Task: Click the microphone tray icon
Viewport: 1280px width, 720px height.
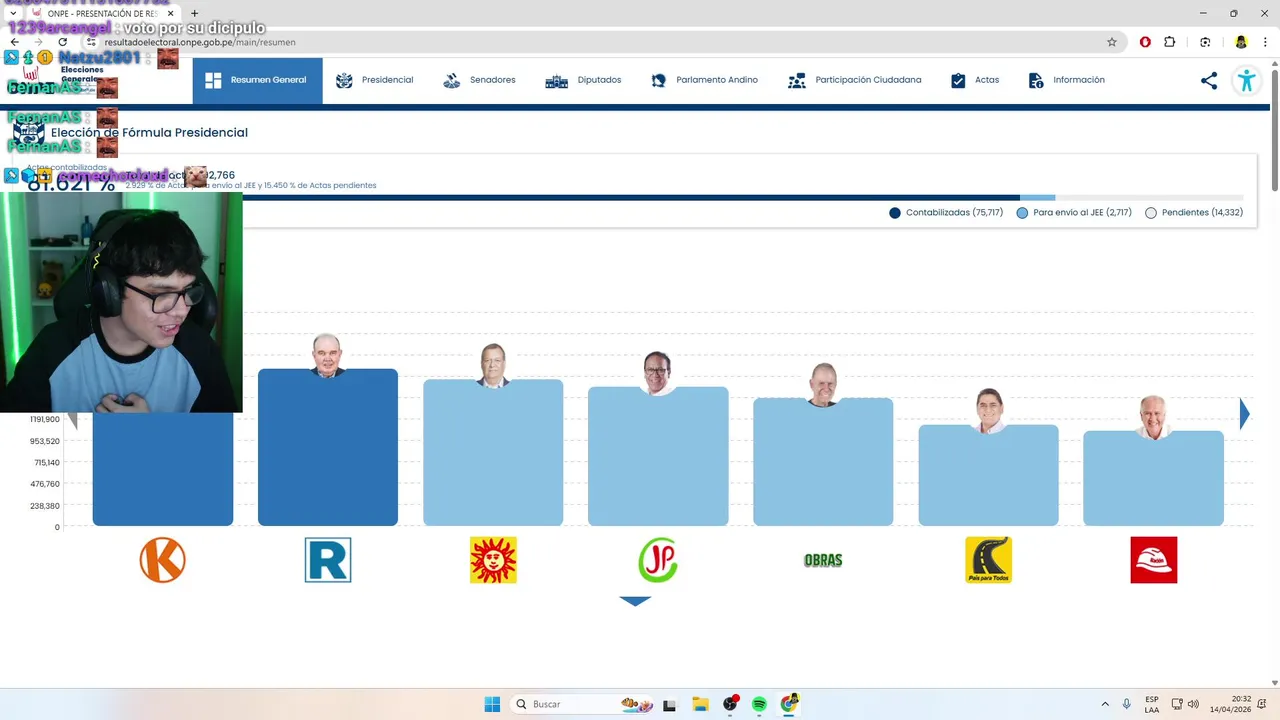Action: (x=1127, y=704)
